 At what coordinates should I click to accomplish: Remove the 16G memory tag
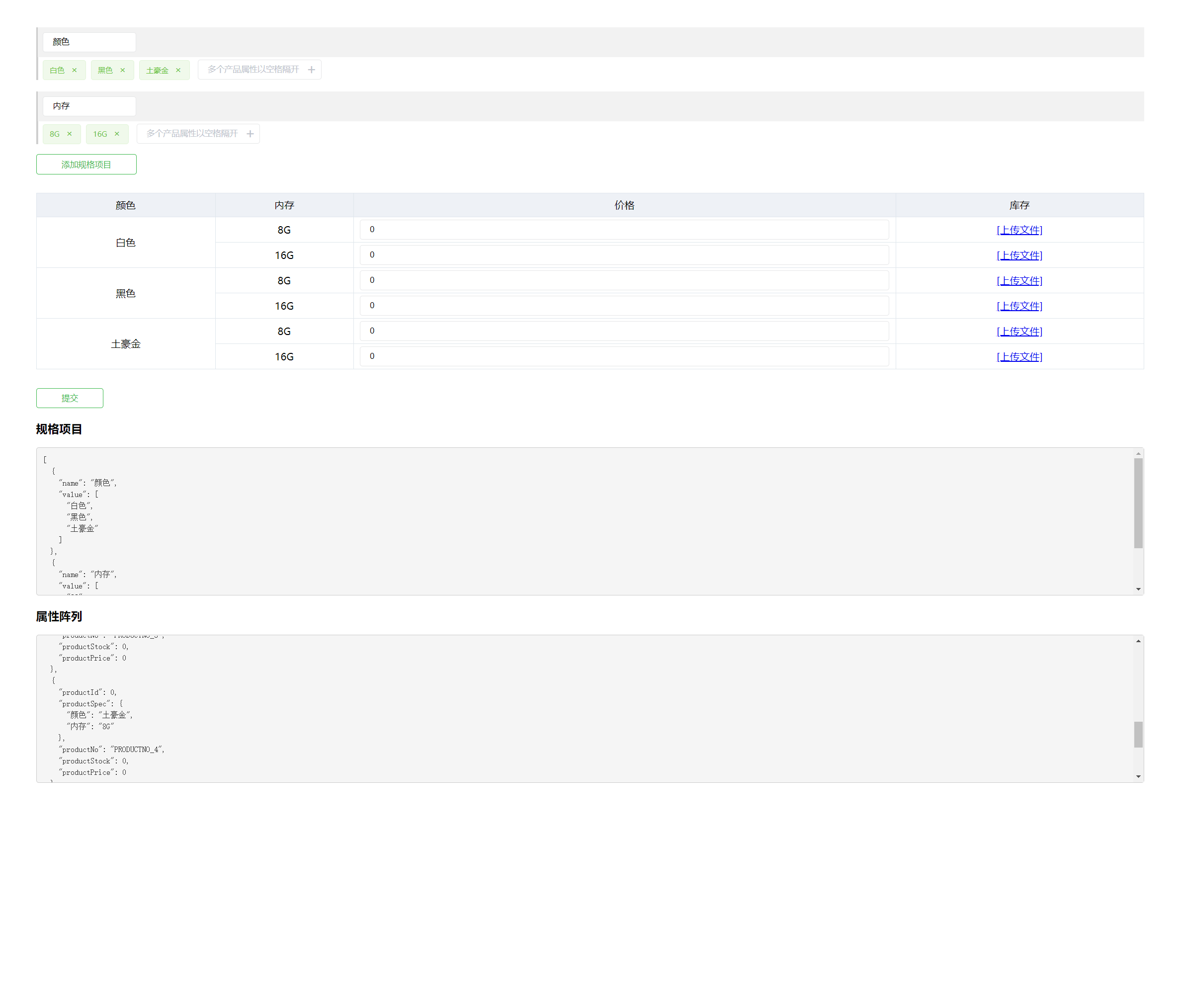(117, 134)
